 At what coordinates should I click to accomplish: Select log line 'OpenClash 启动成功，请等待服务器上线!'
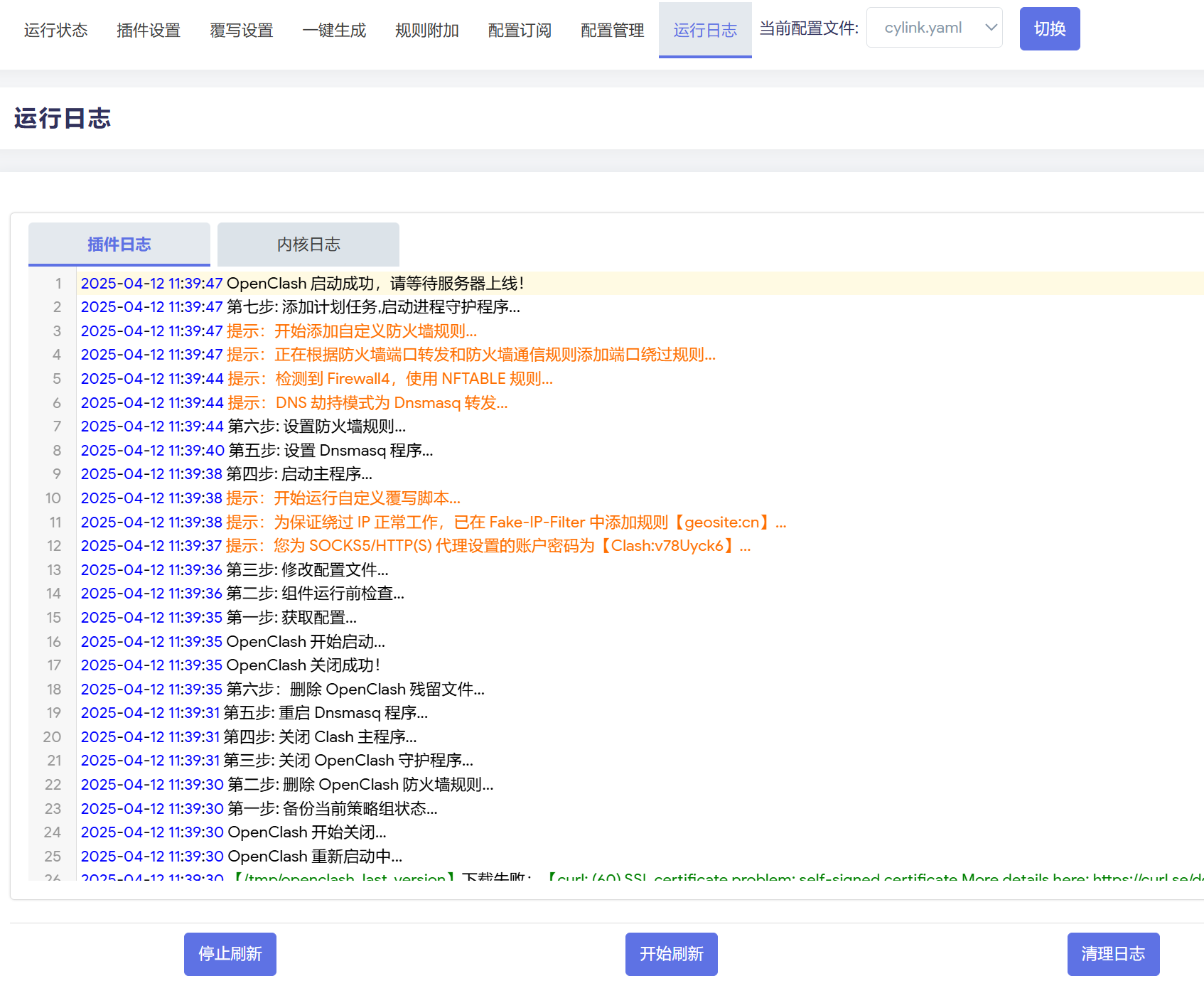303,284
